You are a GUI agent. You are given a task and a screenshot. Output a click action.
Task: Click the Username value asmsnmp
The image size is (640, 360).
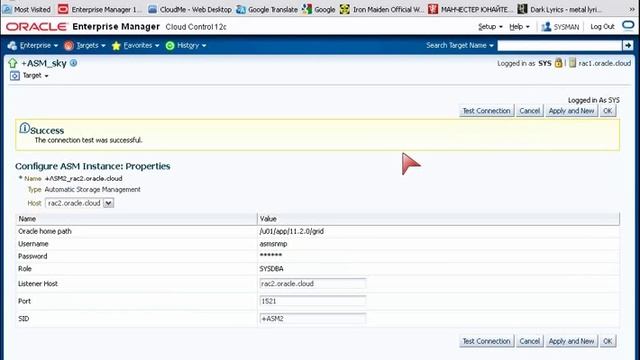point(273,244)
